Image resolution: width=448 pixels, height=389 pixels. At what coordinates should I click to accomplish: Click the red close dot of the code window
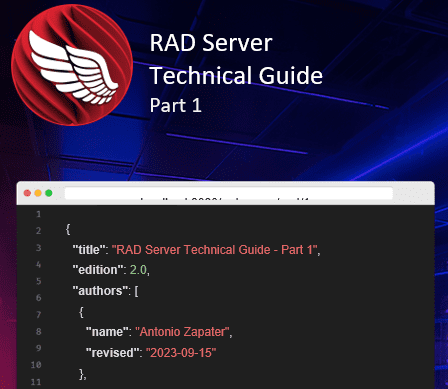pyautogui.click(x=27, y=193)
